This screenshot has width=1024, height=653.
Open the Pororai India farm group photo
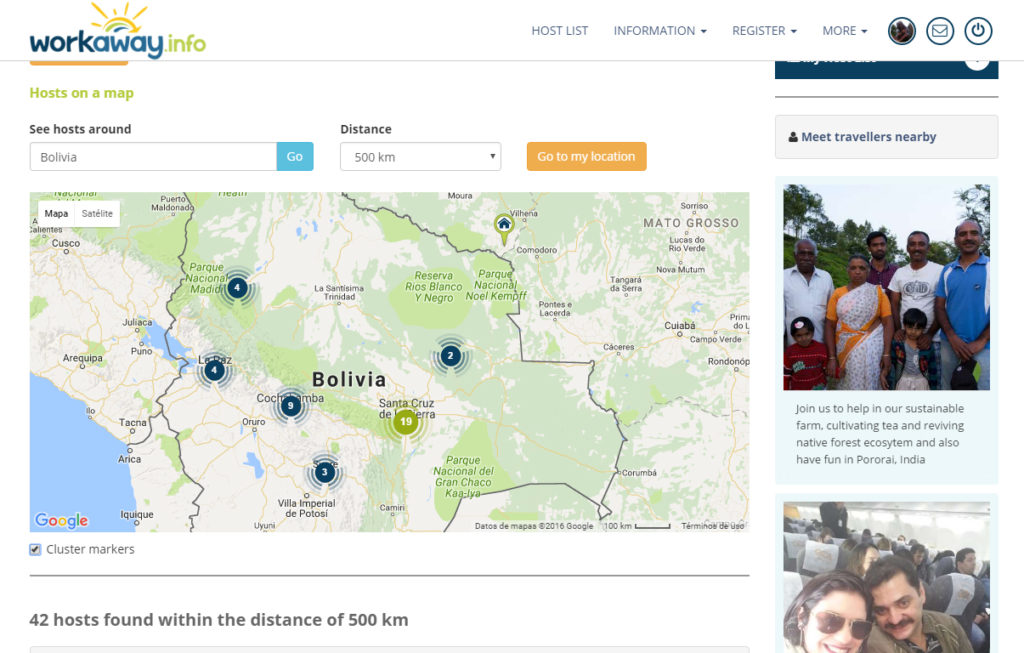click(x=886, y=287)
